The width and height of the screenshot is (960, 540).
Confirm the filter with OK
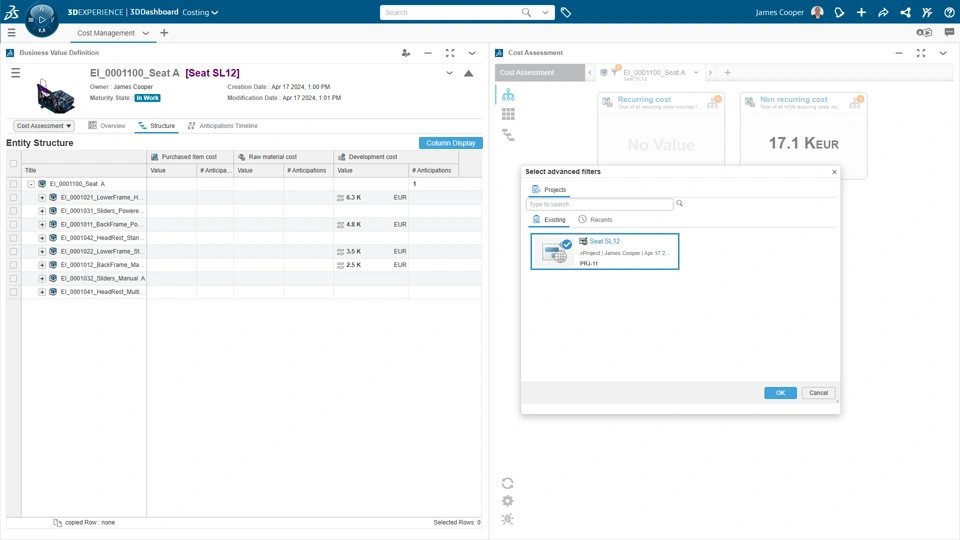tap(780, 393)
